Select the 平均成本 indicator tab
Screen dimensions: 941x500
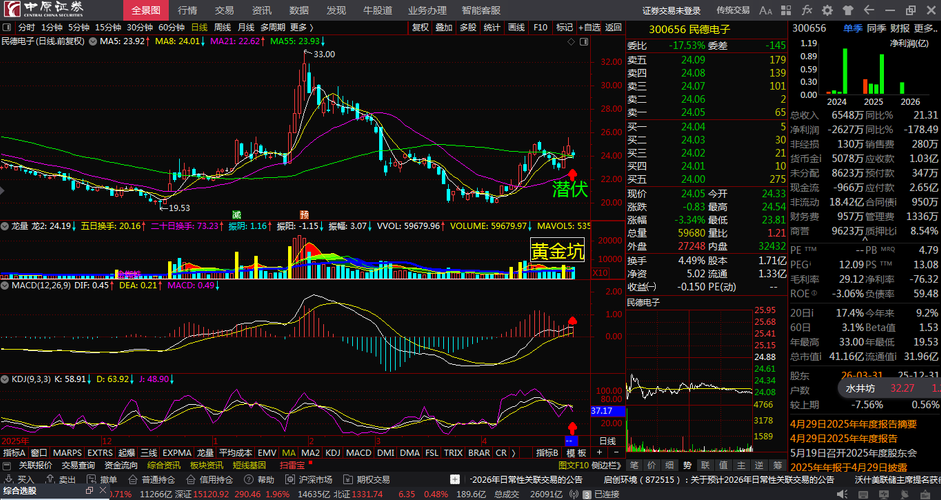tap(236, 453)
